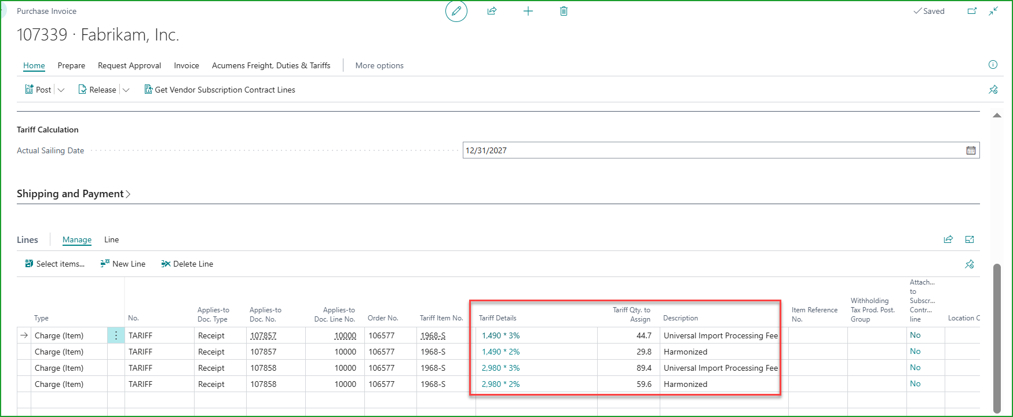Click Universal Import Processing Fee in 89.4 row
1013x417 pixels.
tap(720, 368)
